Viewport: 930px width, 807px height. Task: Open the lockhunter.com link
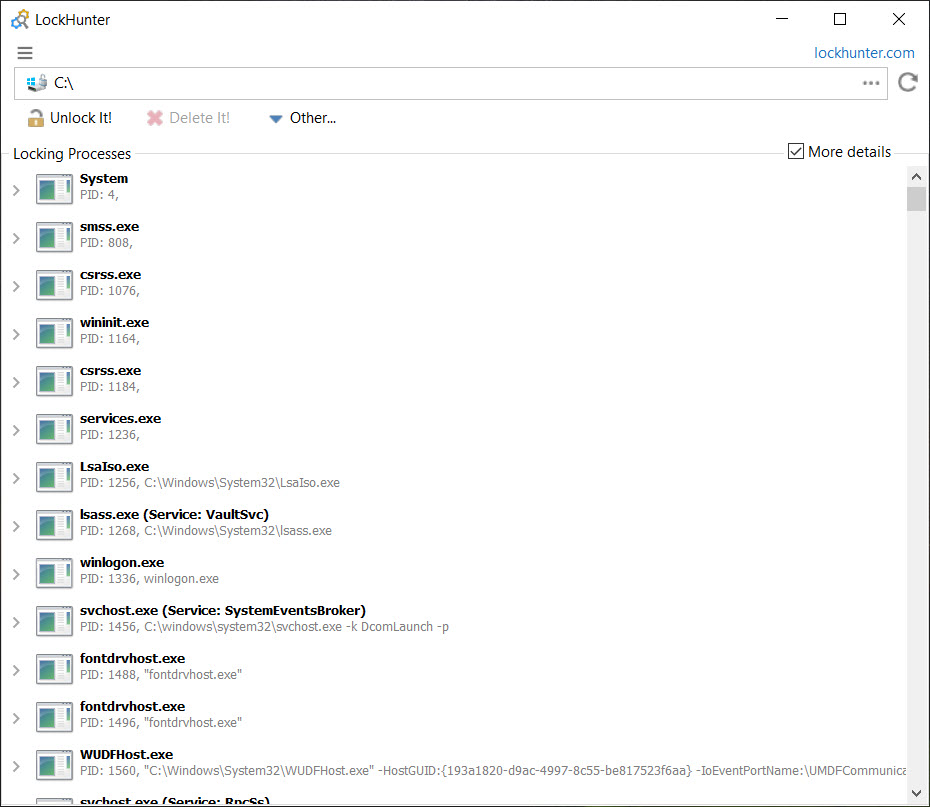tap(864, 53)
